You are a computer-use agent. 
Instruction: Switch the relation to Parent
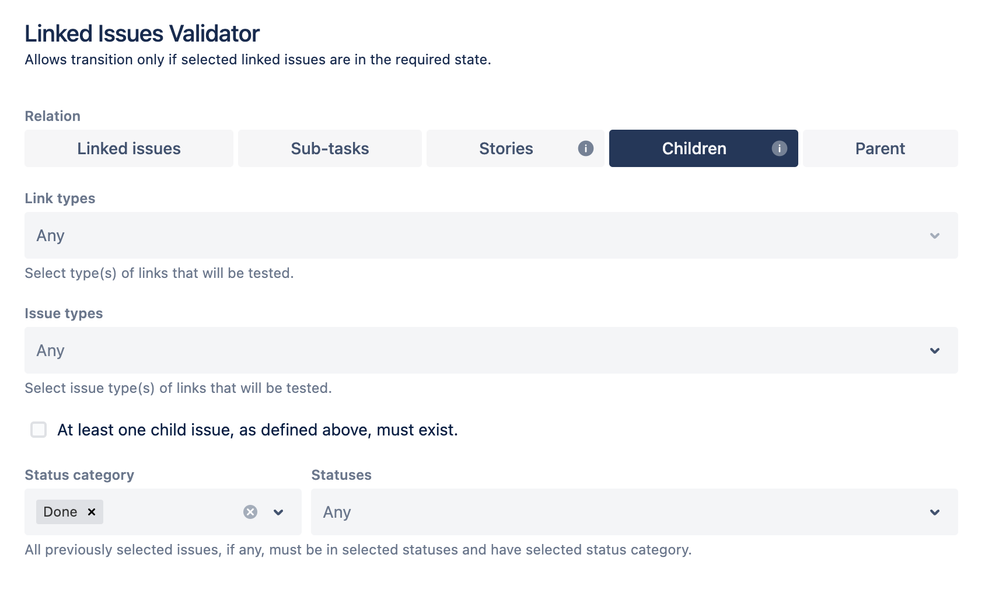pyautogui.click(x=880, y=148)
